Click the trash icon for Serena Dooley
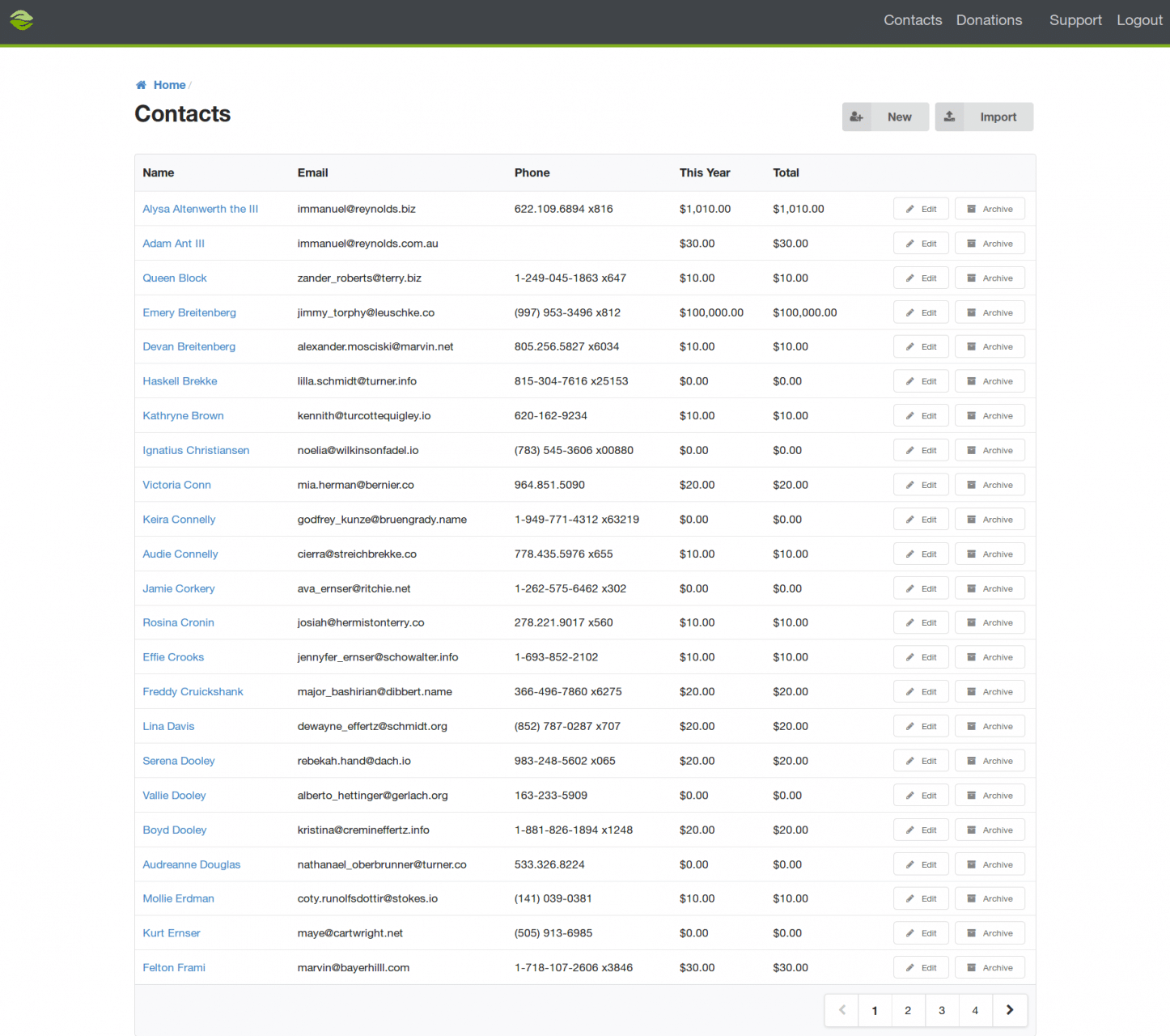Viewport: 1170px width, 1036px height. pos(971,761)
